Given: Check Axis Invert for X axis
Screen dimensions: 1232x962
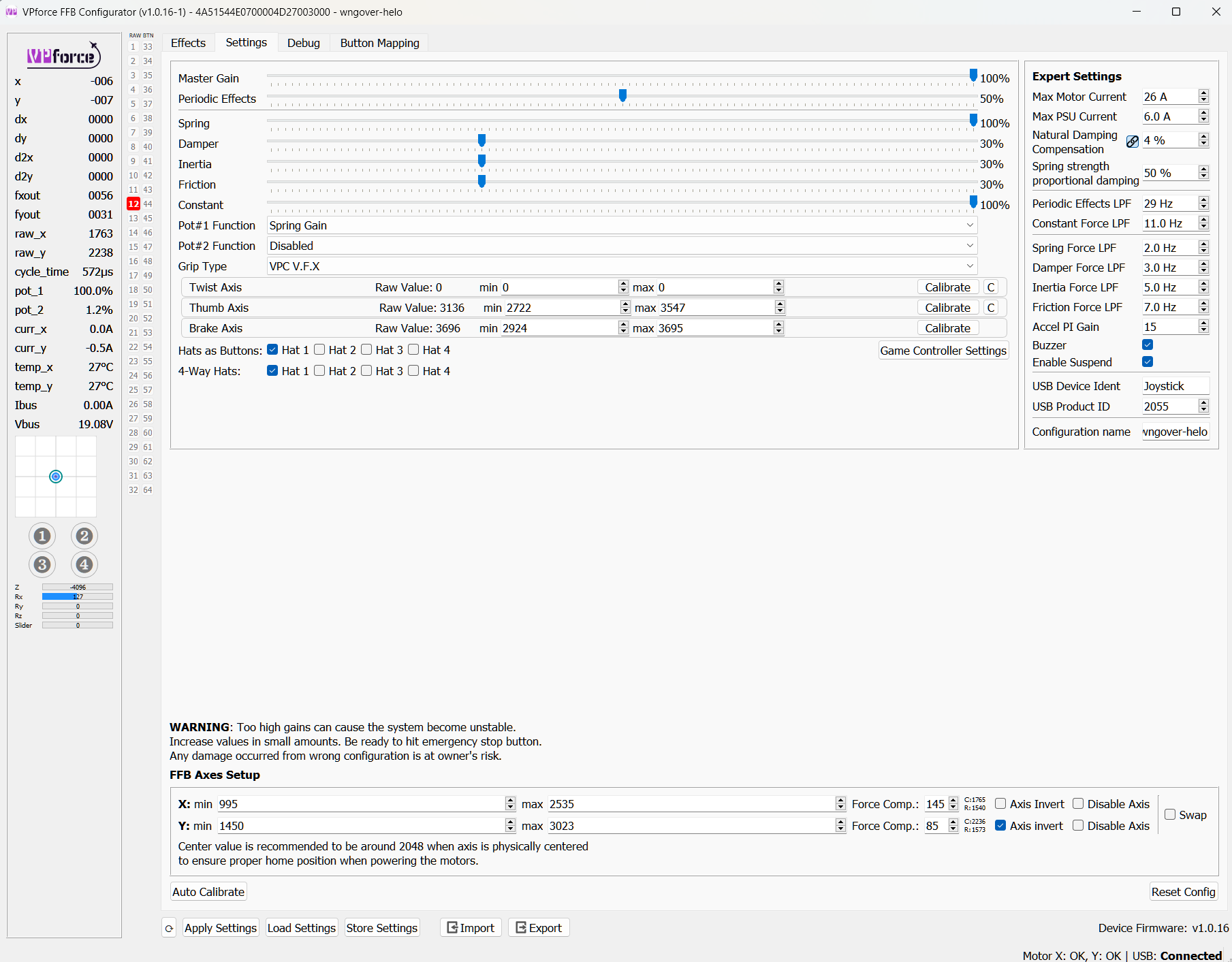Looking at the screenshot, I should point(1000,804).
